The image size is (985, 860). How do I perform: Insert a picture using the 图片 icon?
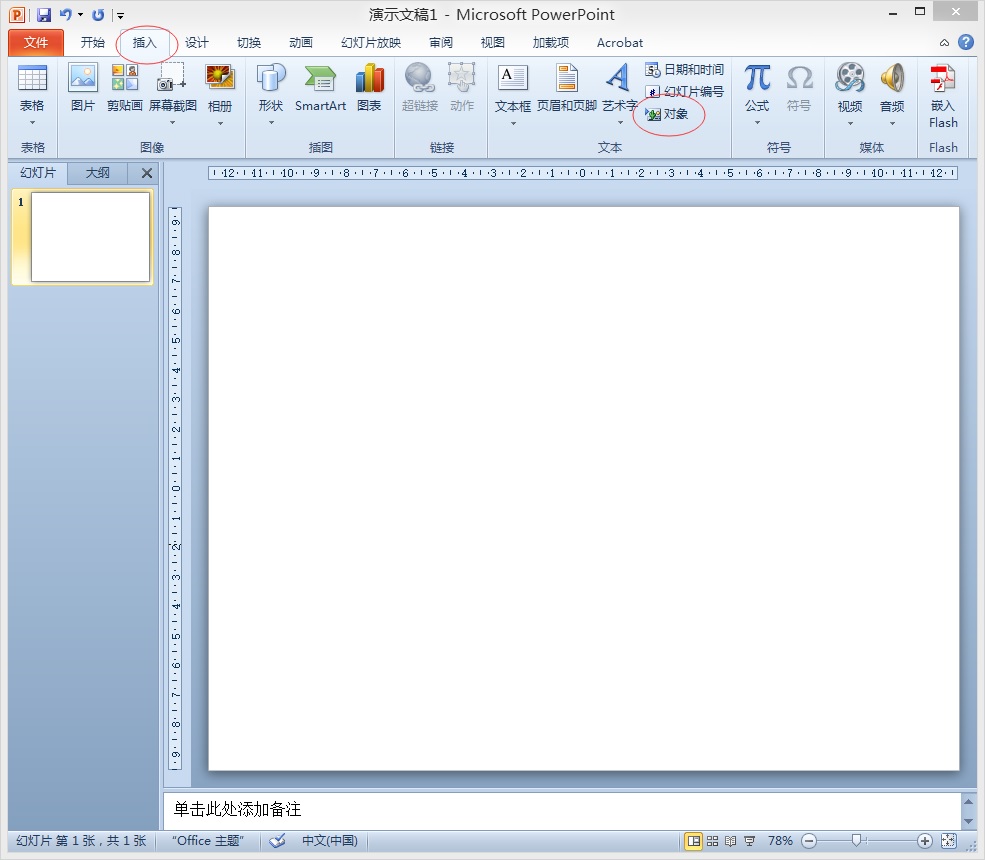pyautogui.click(x=83, y=87)
